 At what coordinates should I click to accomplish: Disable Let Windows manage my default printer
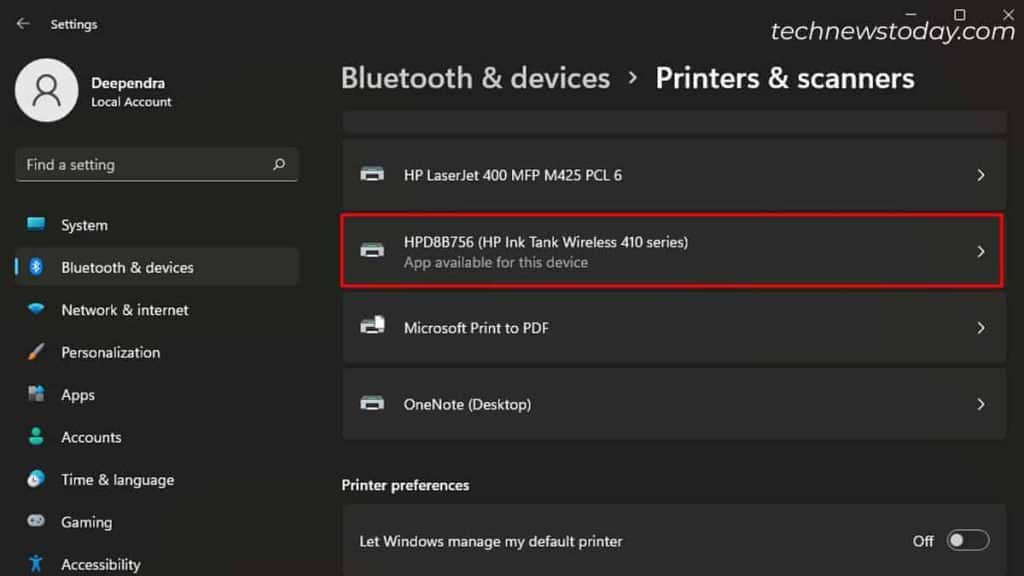(967, 540)
